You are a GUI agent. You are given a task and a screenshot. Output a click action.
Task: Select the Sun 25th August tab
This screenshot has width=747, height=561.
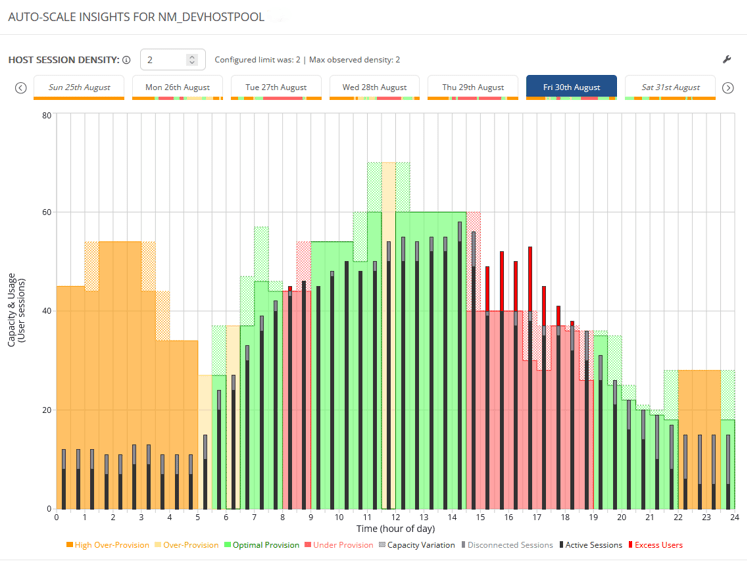coord(79,87)
